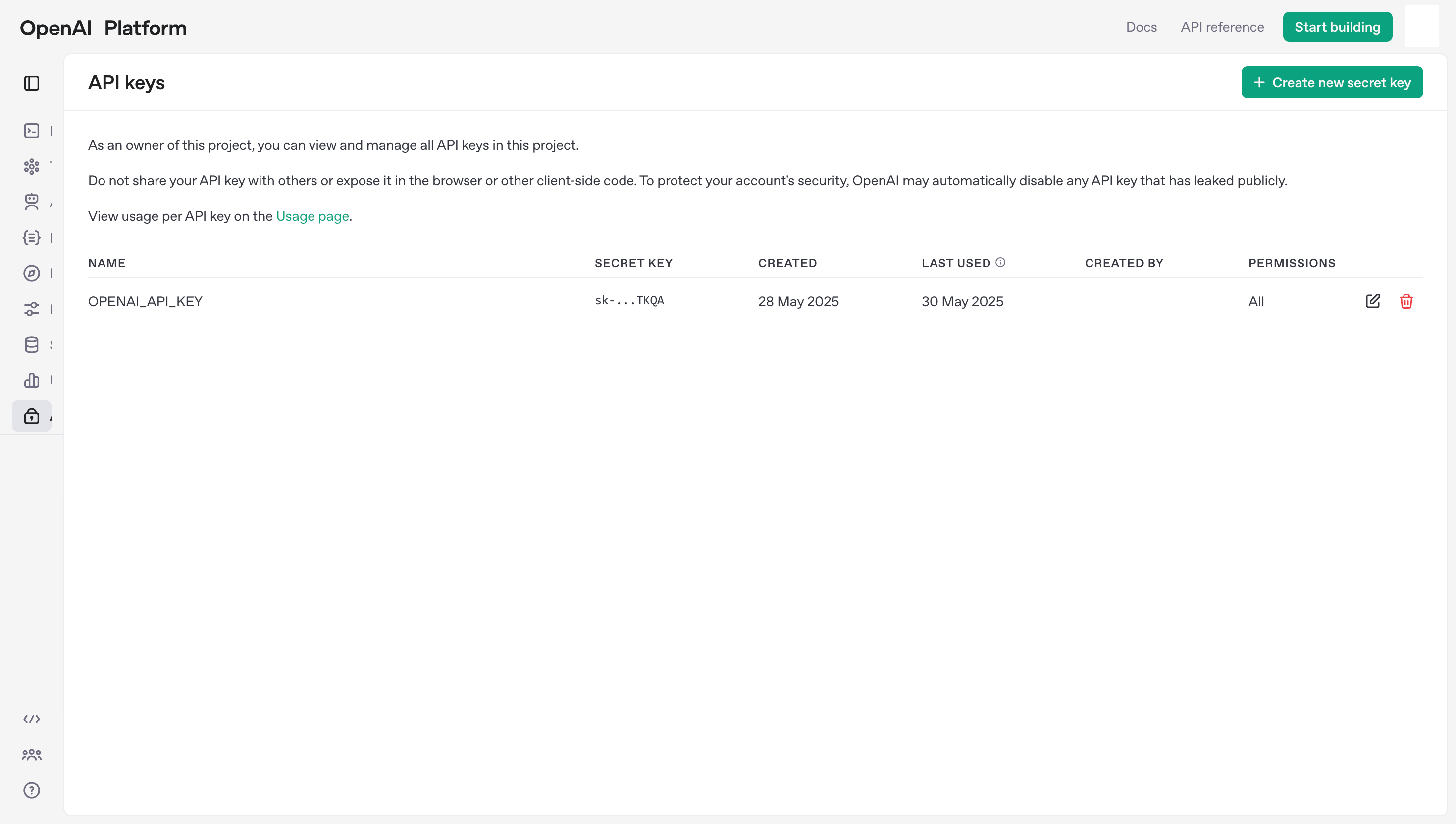Select the OPENAI_API_KEY name cell
This screenshot has height=824, width=1456.
point(146,301)
